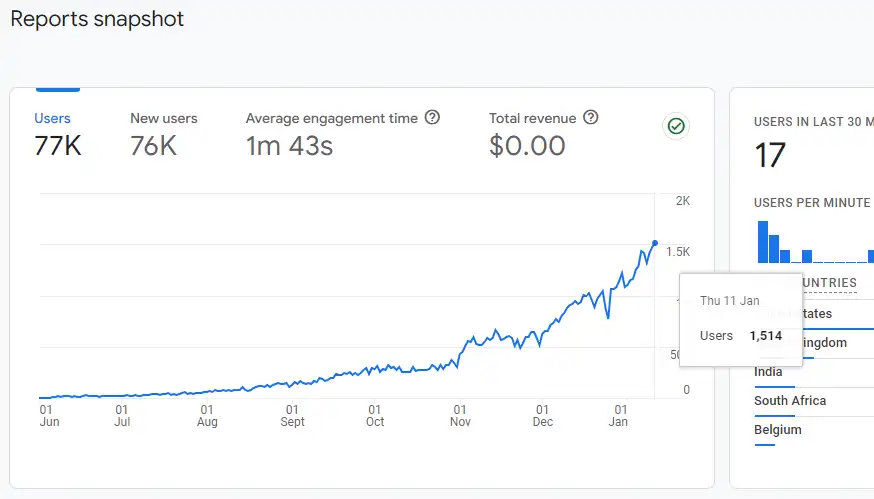Select South Africa in the countries list
874x499 pixels.
click(x=790, y=401)
